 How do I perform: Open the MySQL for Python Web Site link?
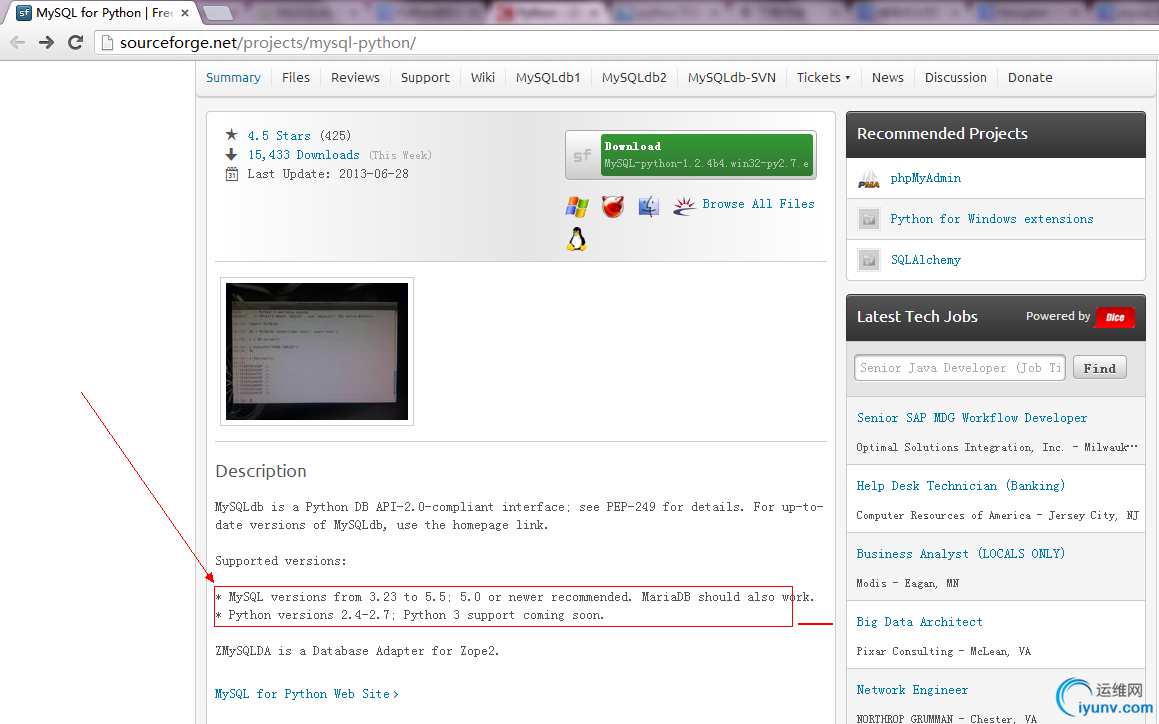coord(307,694)
